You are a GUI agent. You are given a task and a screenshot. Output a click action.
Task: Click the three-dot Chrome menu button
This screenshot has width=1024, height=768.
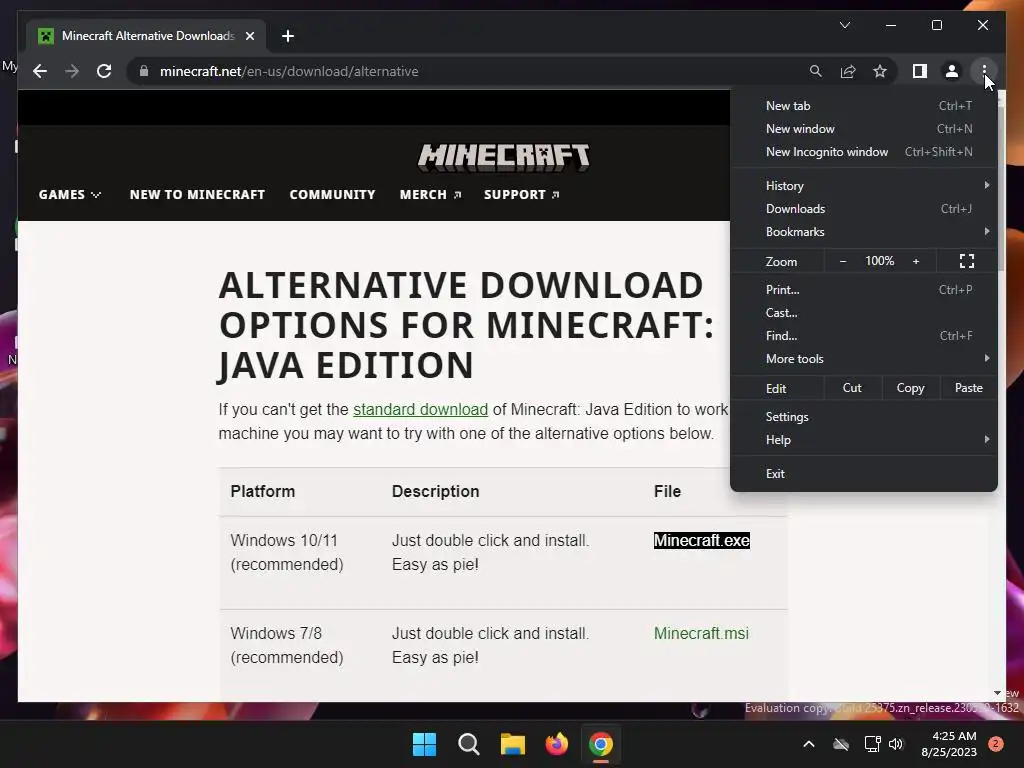984,71
